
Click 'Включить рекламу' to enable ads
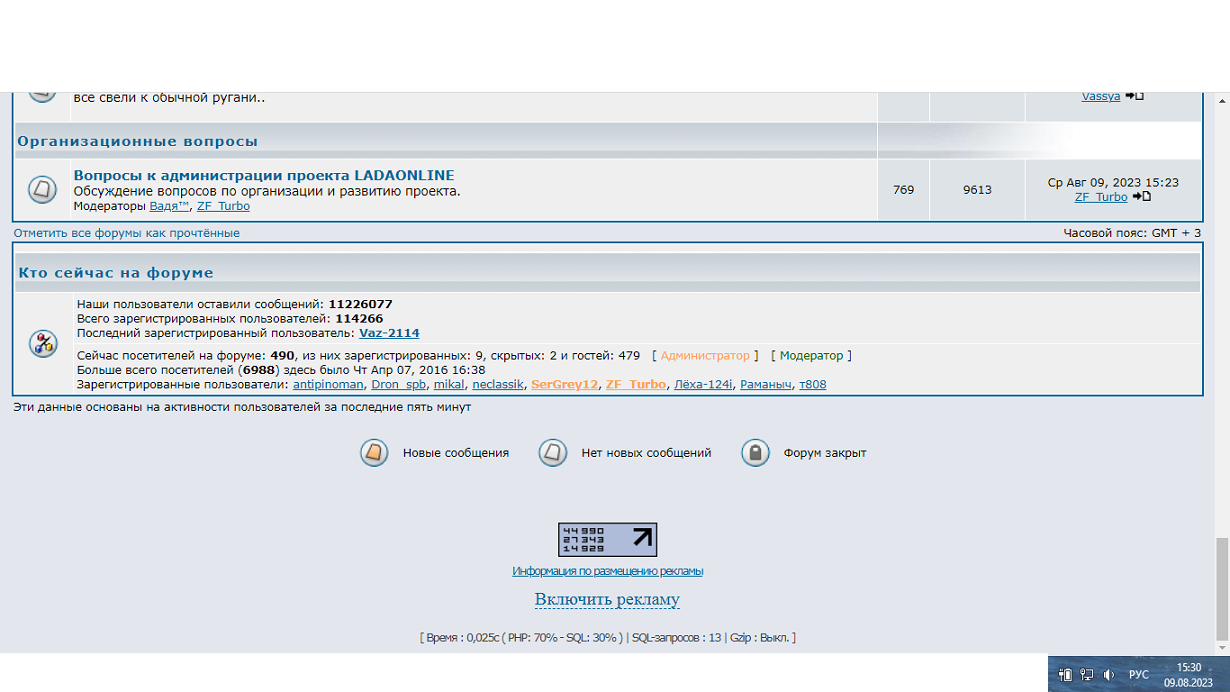tap(607, 600)
